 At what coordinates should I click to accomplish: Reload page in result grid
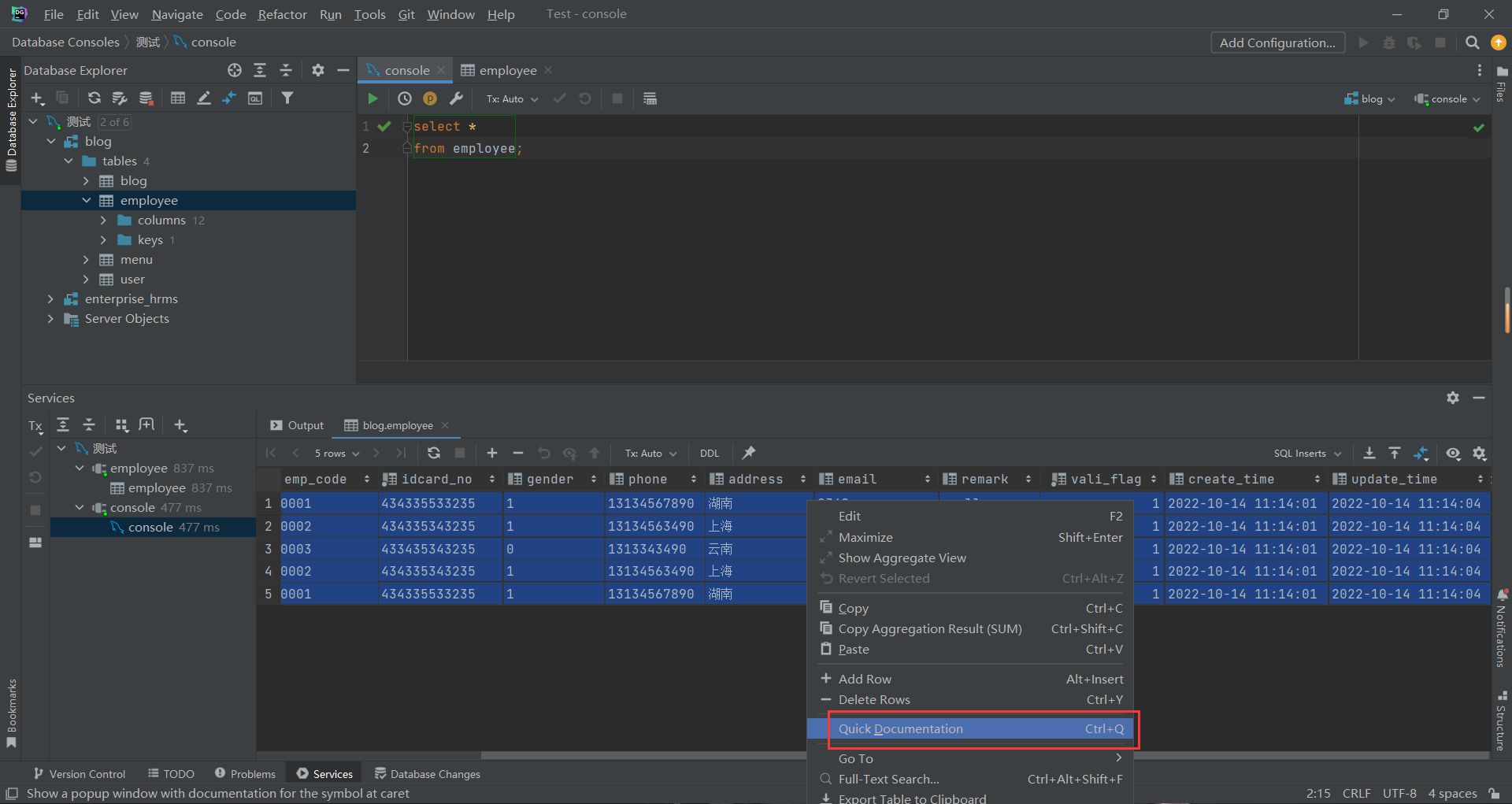click(x=433, y=453)
